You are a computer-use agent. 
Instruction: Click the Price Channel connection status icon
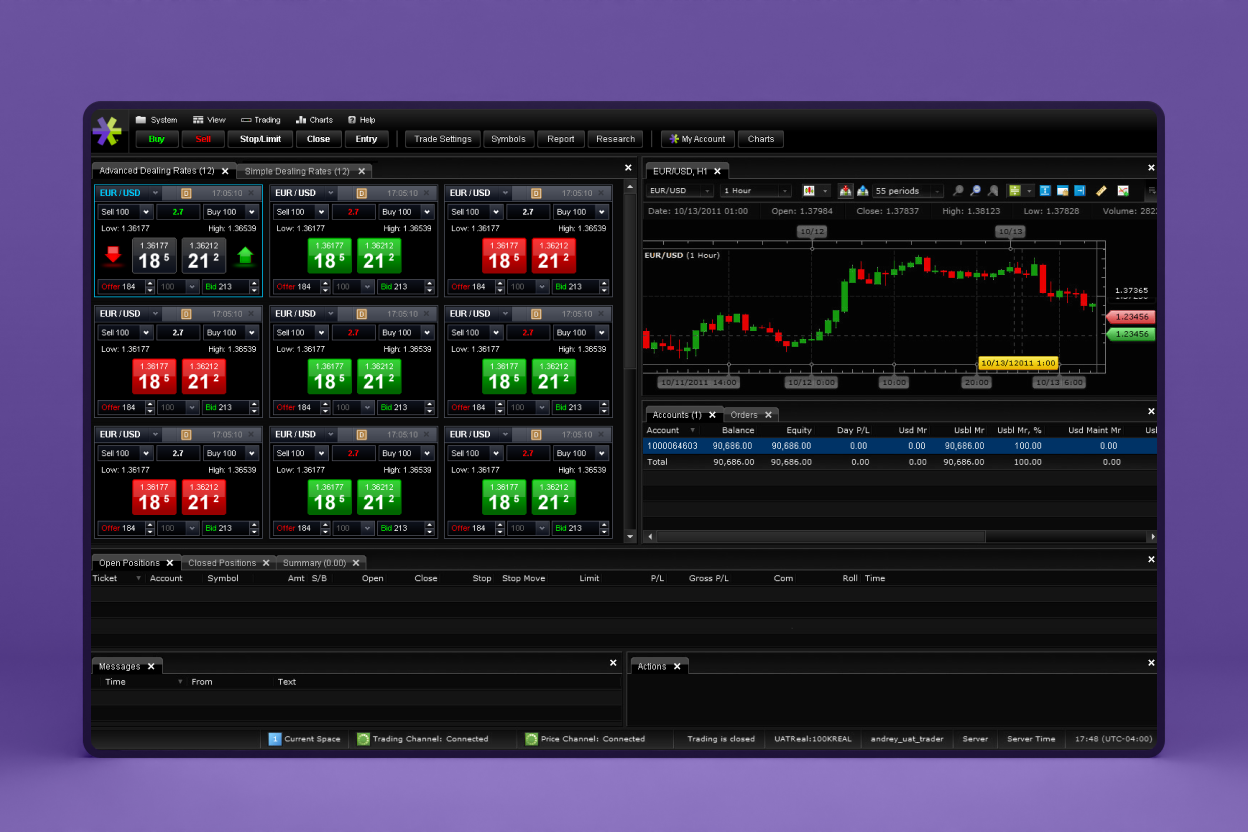click(532, 739)
